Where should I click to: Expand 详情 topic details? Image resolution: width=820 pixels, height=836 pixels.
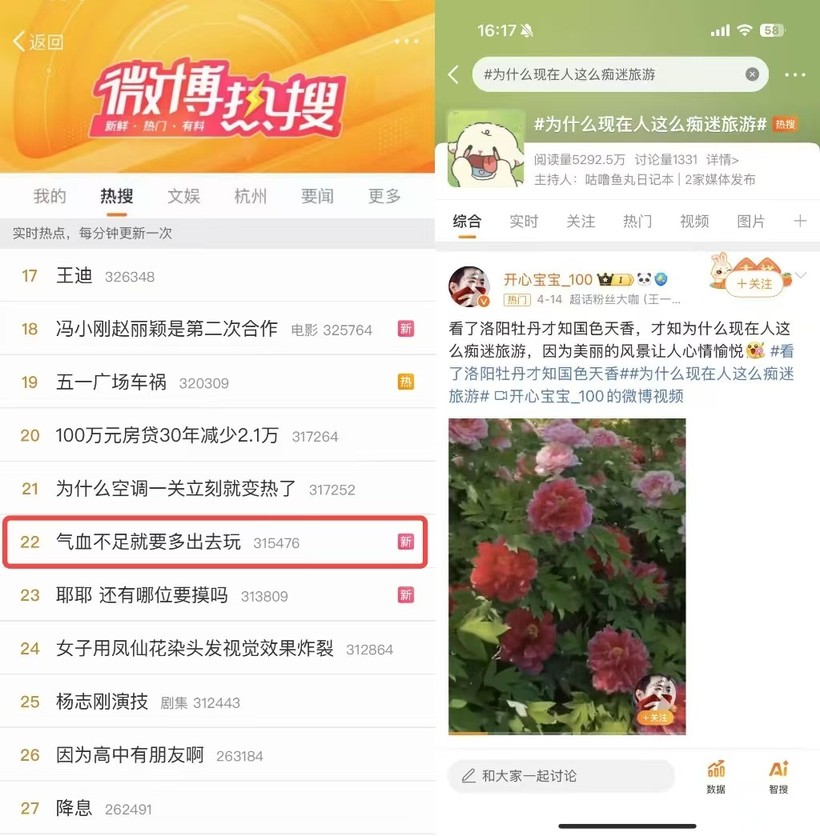722,159
